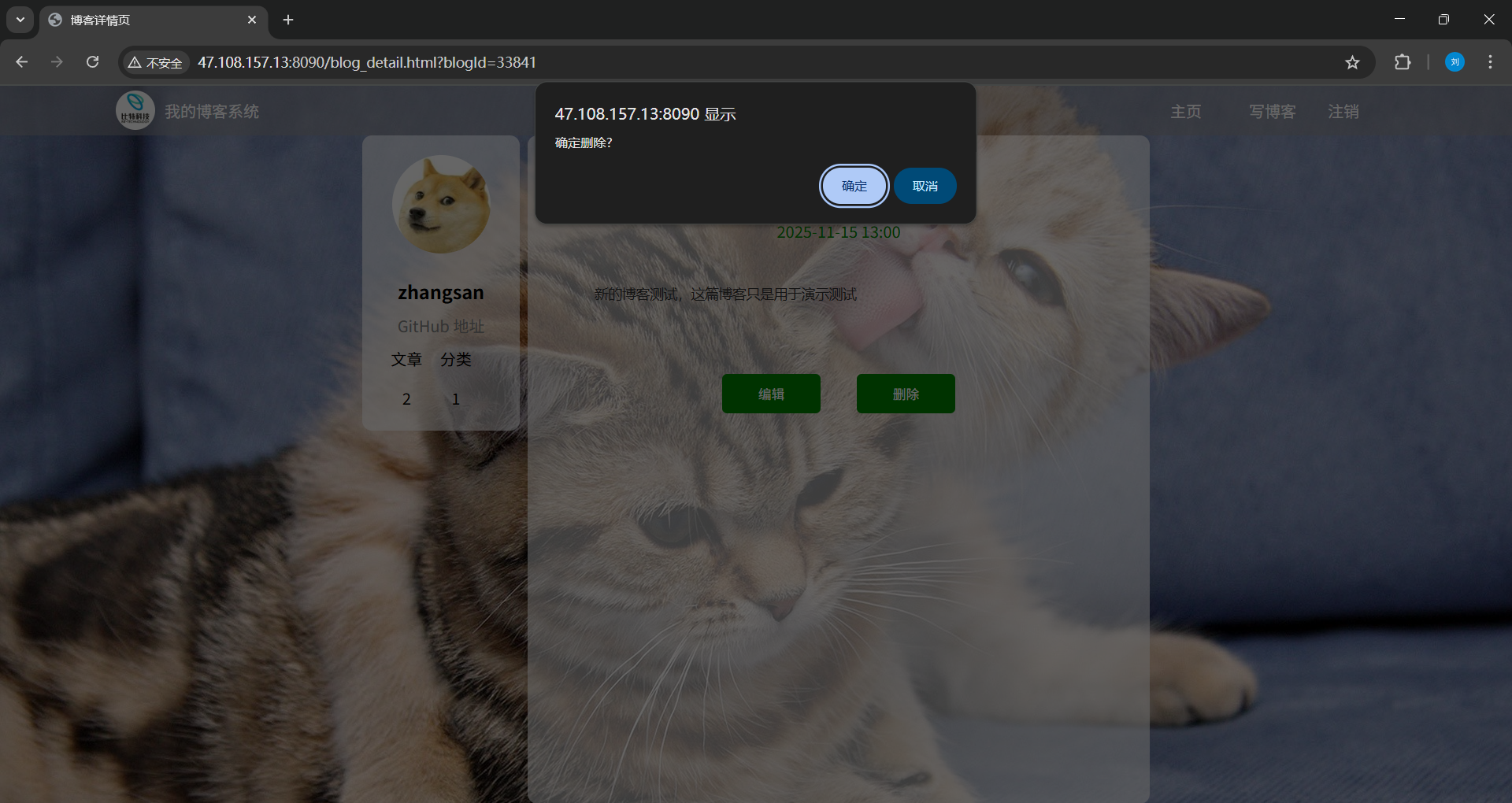This screenshot has width=1512, height=803.
Task: Click the 不安全 site security warning
Action: coord(155,62)
